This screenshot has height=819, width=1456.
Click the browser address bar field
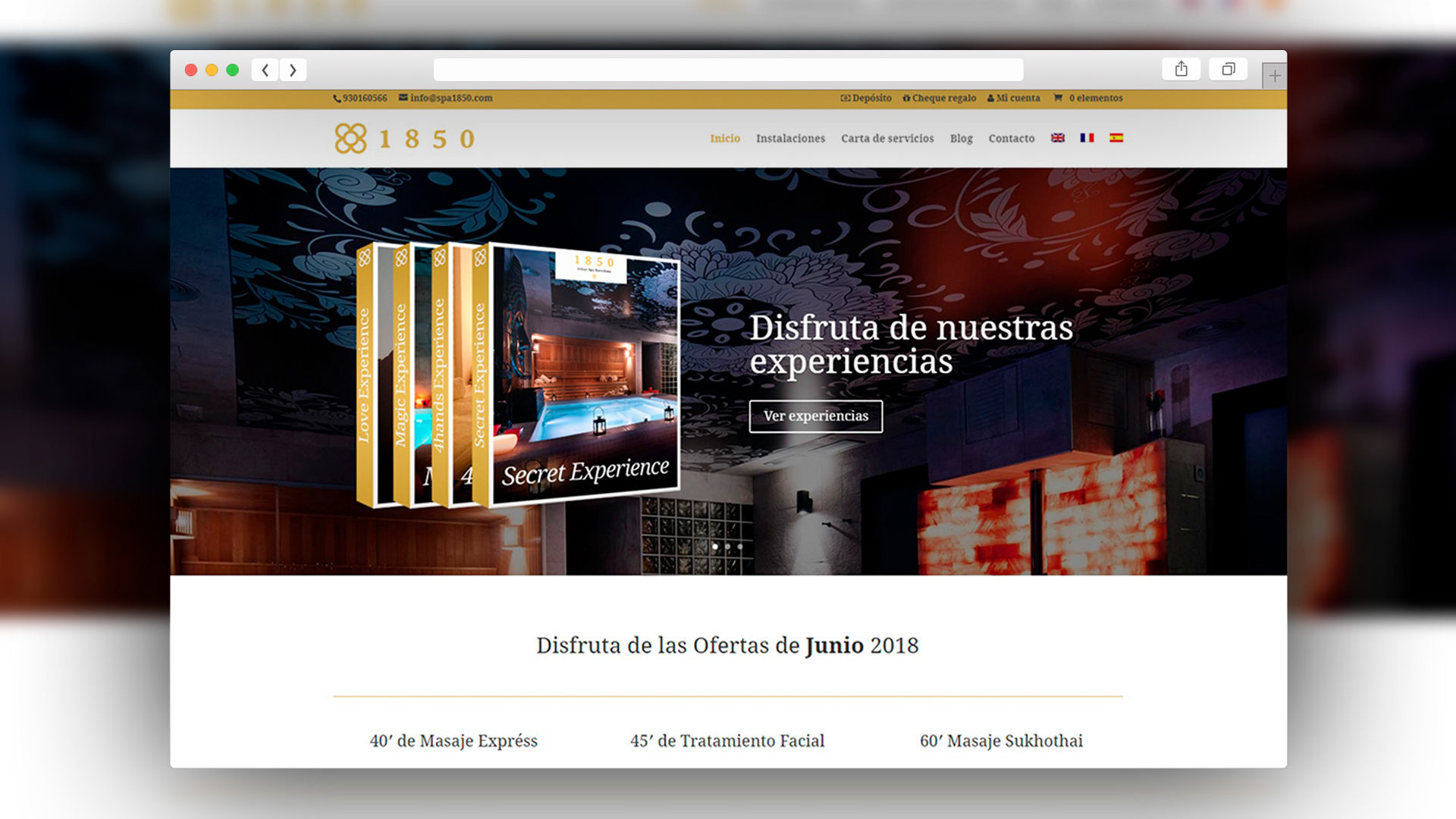[728, 71]
